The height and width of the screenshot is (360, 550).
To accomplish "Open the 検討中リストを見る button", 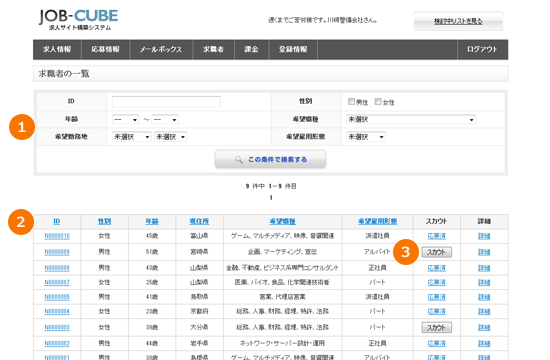I will [x=458, y=21].
